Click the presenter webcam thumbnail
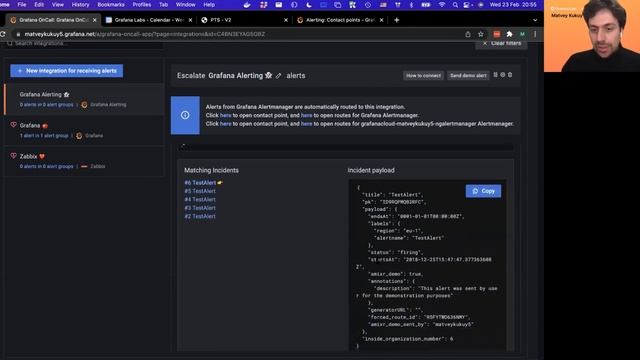The height and width of the screenshot is (360, 640). [x=592, y=36]
